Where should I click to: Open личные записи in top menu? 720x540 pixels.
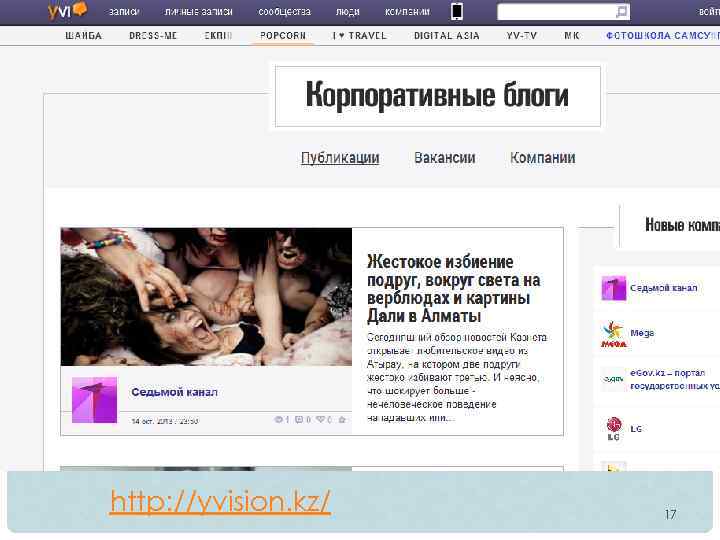pyautogui.click(x=199, y=12)
